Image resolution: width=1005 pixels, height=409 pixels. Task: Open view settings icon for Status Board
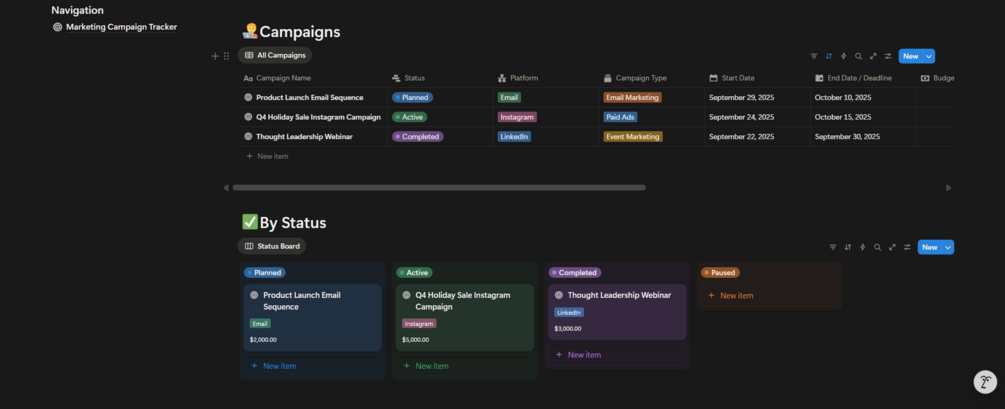[x=907, y=247]
